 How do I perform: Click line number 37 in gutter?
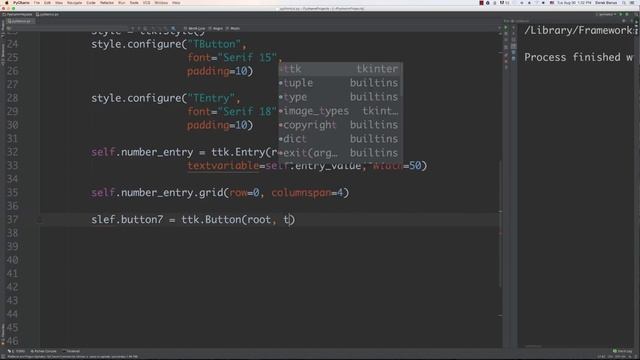(x=13, y=220)
